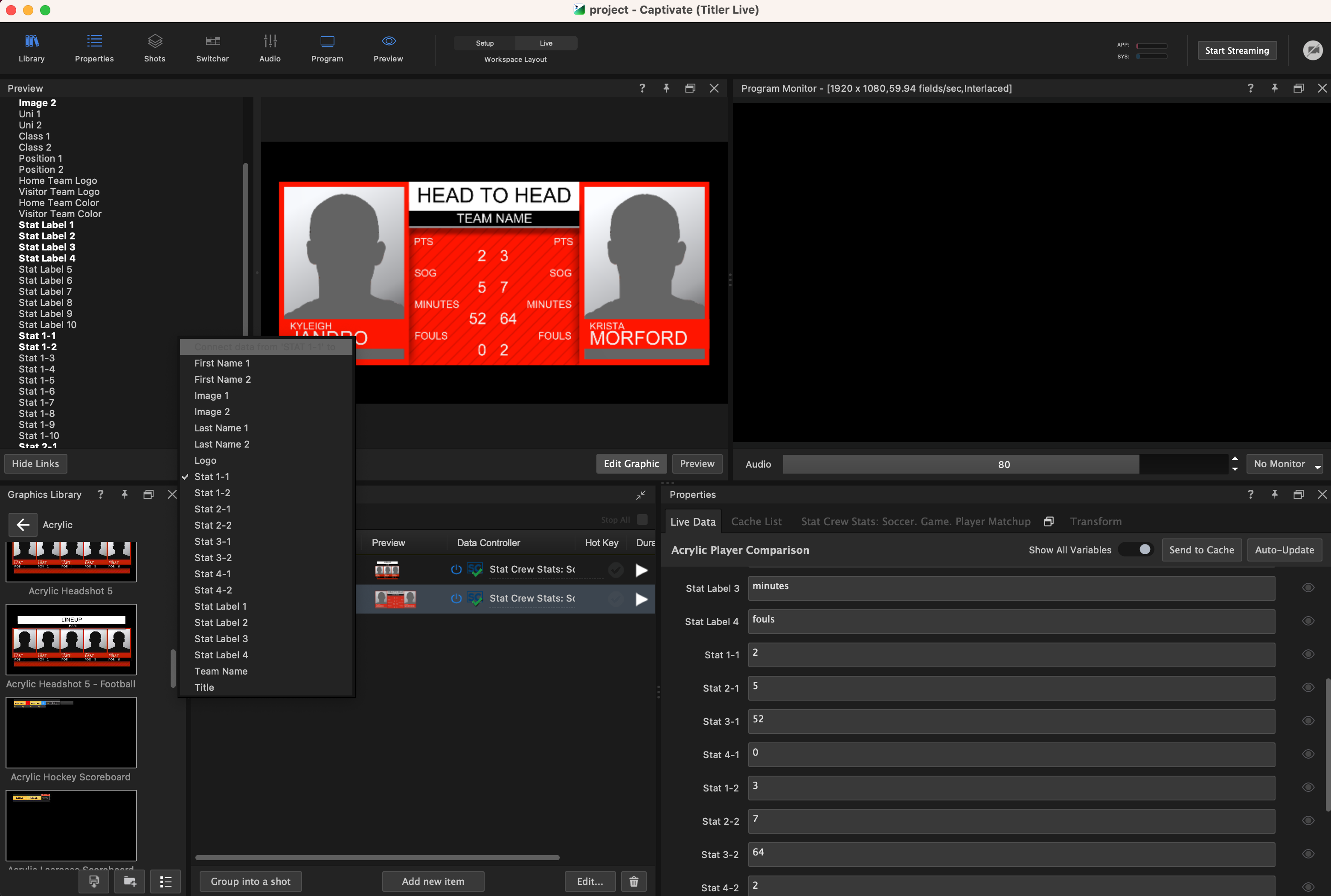This screenshot has width=1331, height=896.
Task: Click the Start Streaming button
Action: point(1236,50)
